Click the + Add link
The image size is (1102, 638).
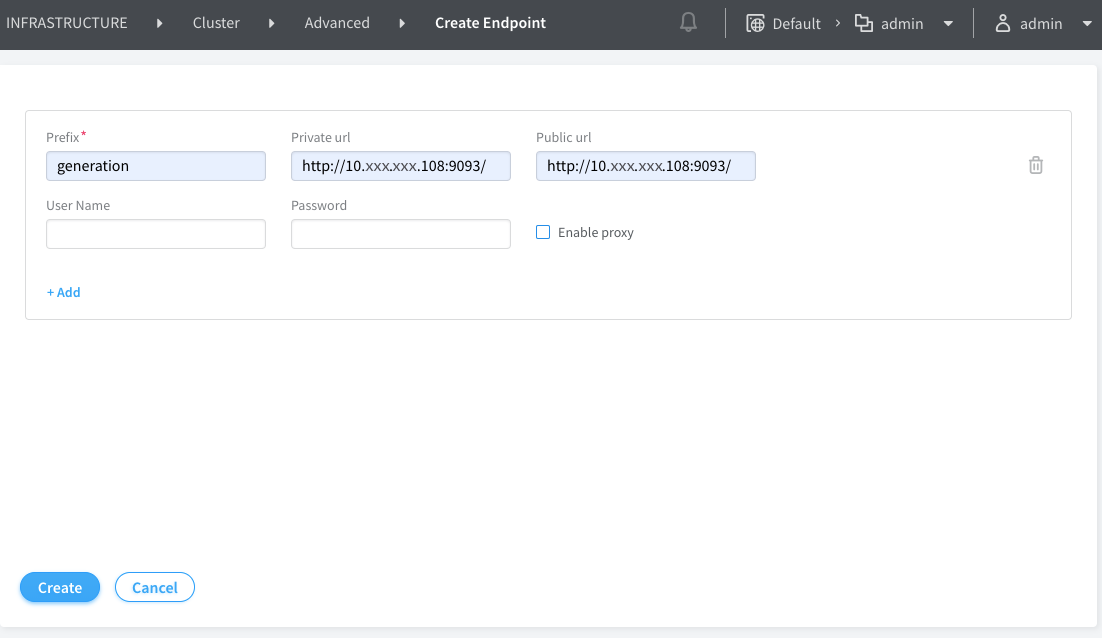pos(64,292)
